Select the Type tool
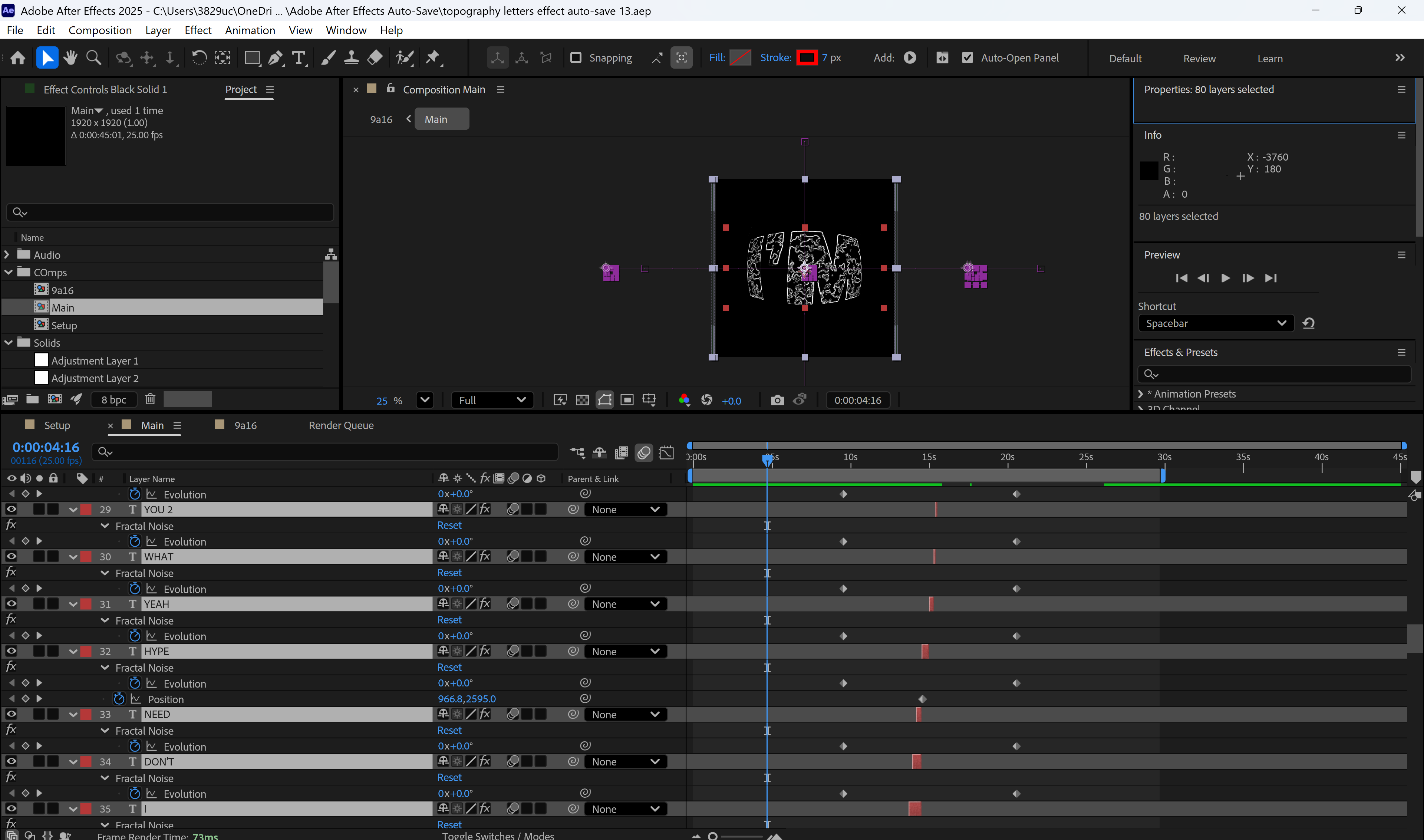The width and height of the screenshot is (1424, 840). (298, 58)
